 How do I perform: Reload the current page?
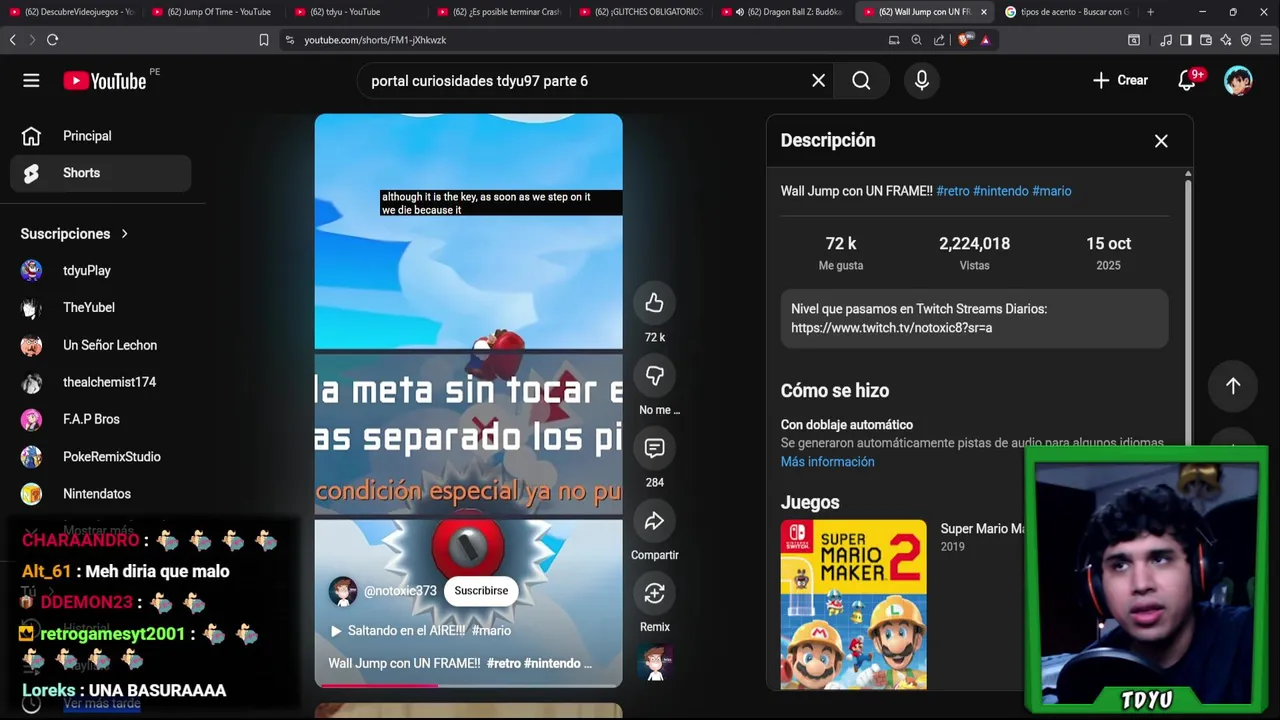pyautogui.click(x=52, y=40)
